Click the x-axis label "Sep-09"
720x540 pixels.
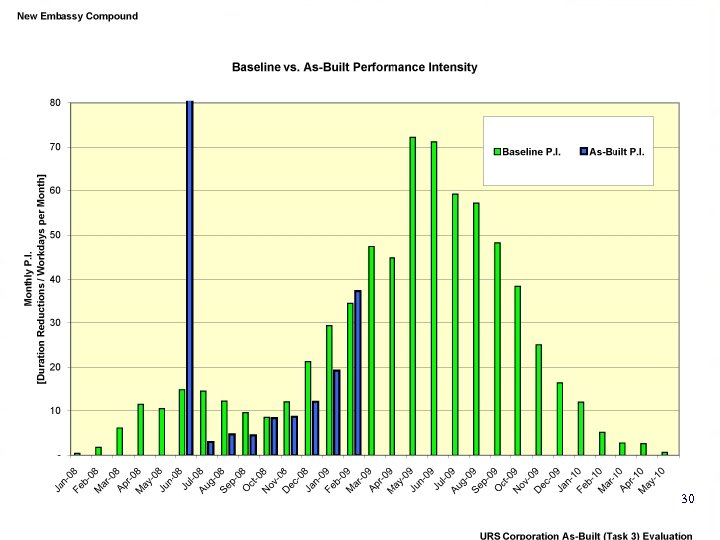coord(484,481)
